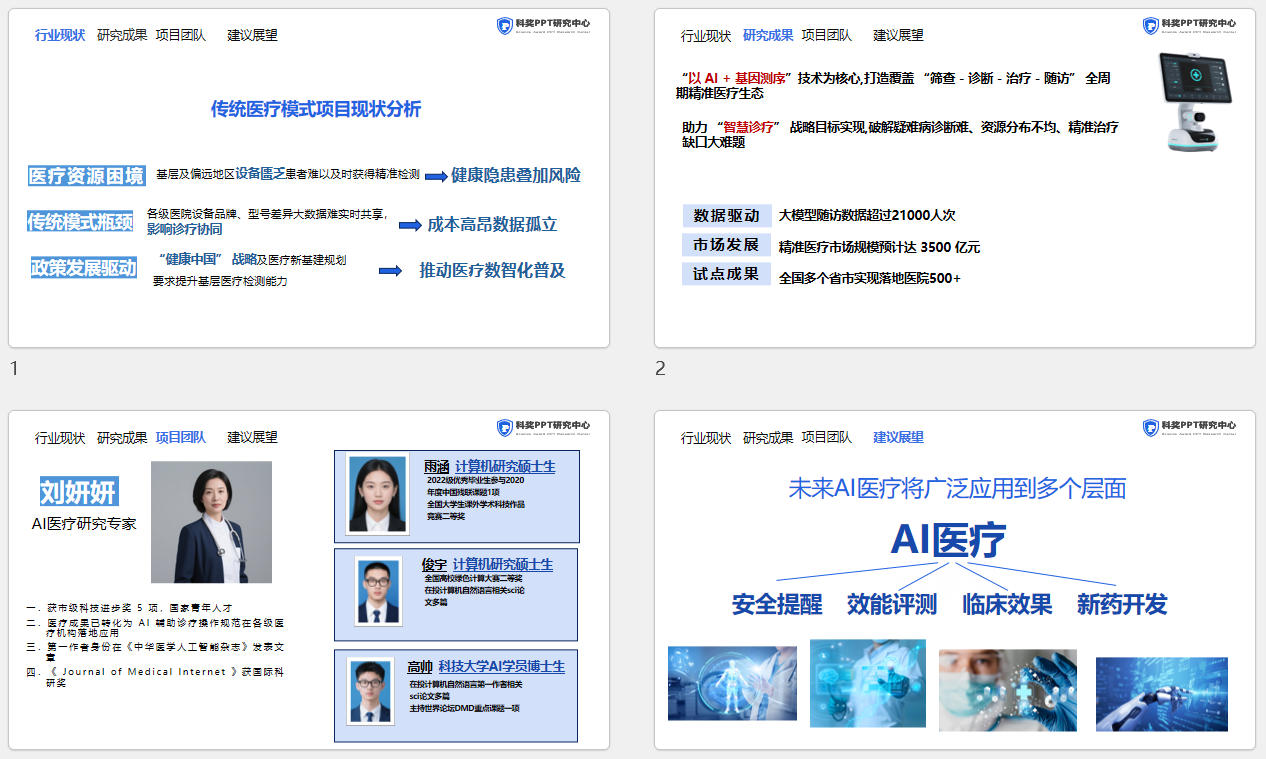Select the medical robot image on slide 2
This screenshot has height=759, width=1266.
coord(1194,100)
